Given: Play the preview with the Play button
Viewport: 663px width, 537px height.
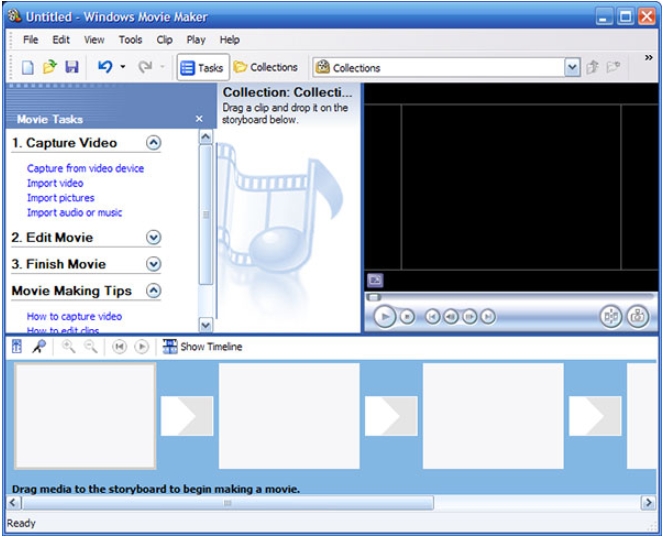Looking at the screenshot, I should point(384,316).
